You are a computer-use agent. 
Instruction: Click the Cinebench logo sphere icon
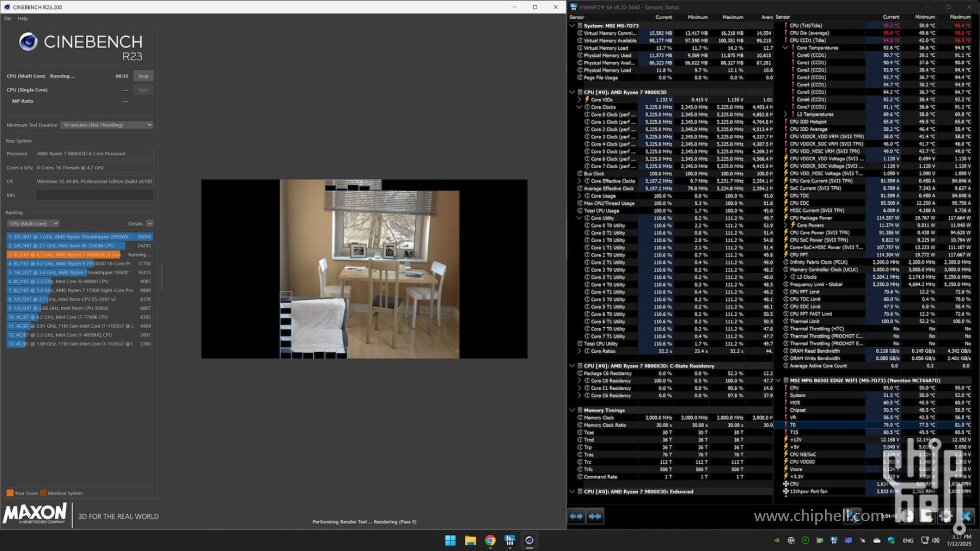point(28,42)
